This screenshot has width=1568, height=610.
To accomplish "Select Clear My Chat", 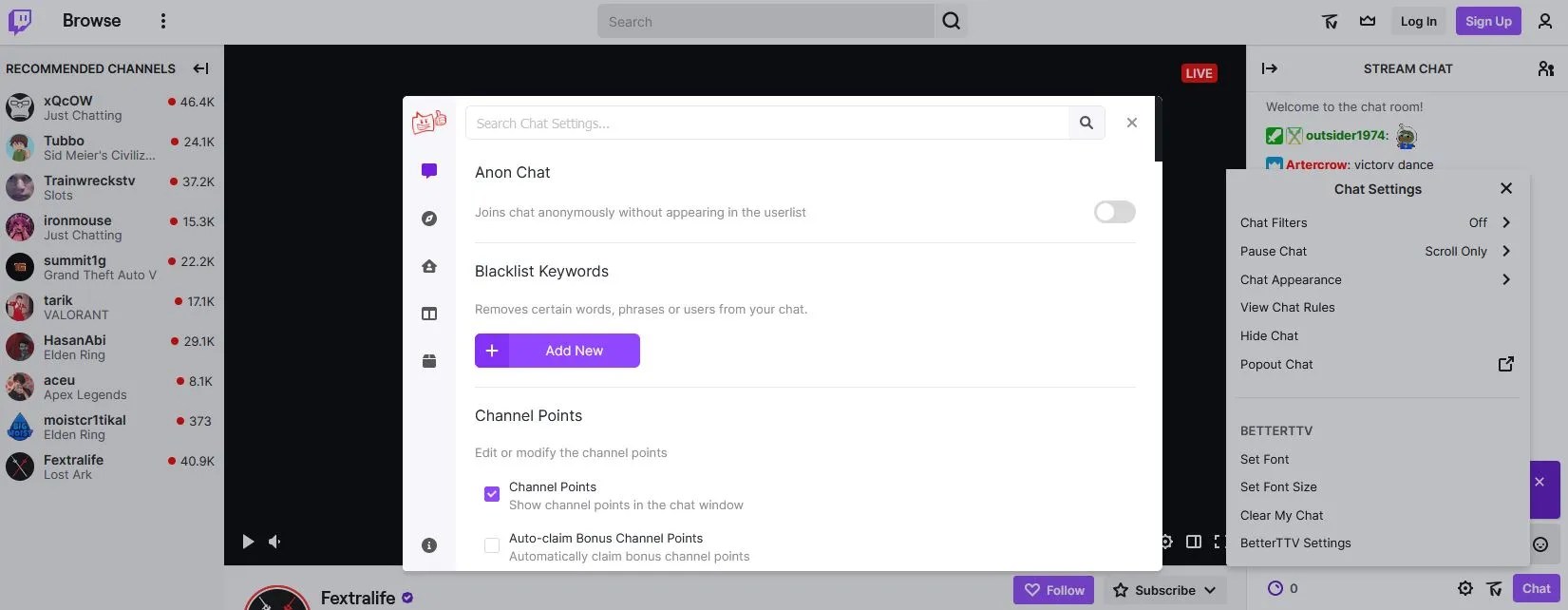I will [1281, 515].
